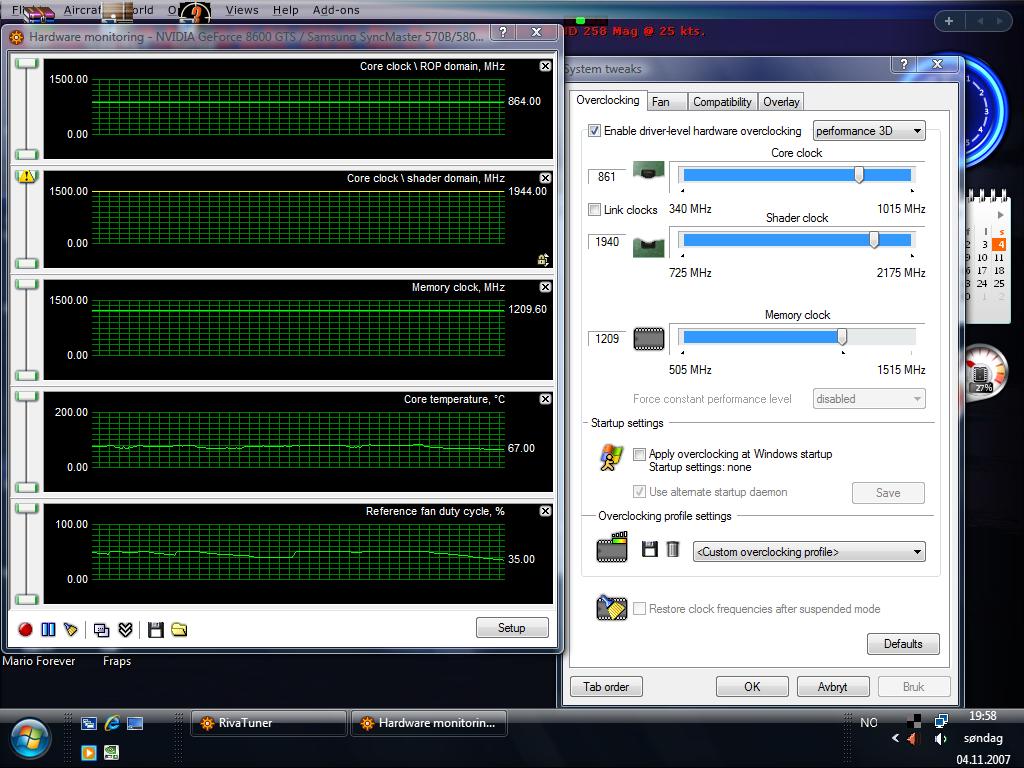Screen dimensions: 1024x768
Task: Save the overclocking profile with the floppy icon
Action: coord(650,549)
